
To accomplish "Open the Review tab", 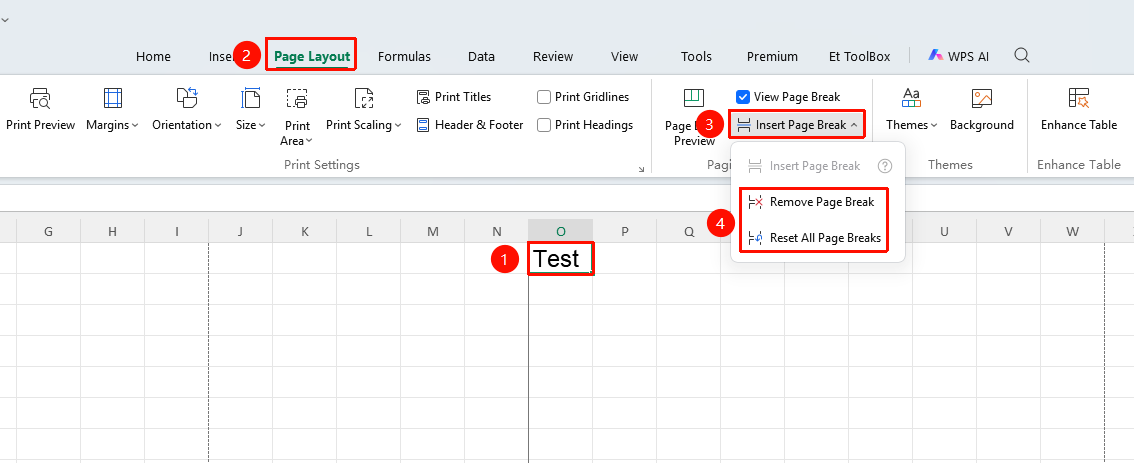I will pyautogui.click(x=553, y=56).
